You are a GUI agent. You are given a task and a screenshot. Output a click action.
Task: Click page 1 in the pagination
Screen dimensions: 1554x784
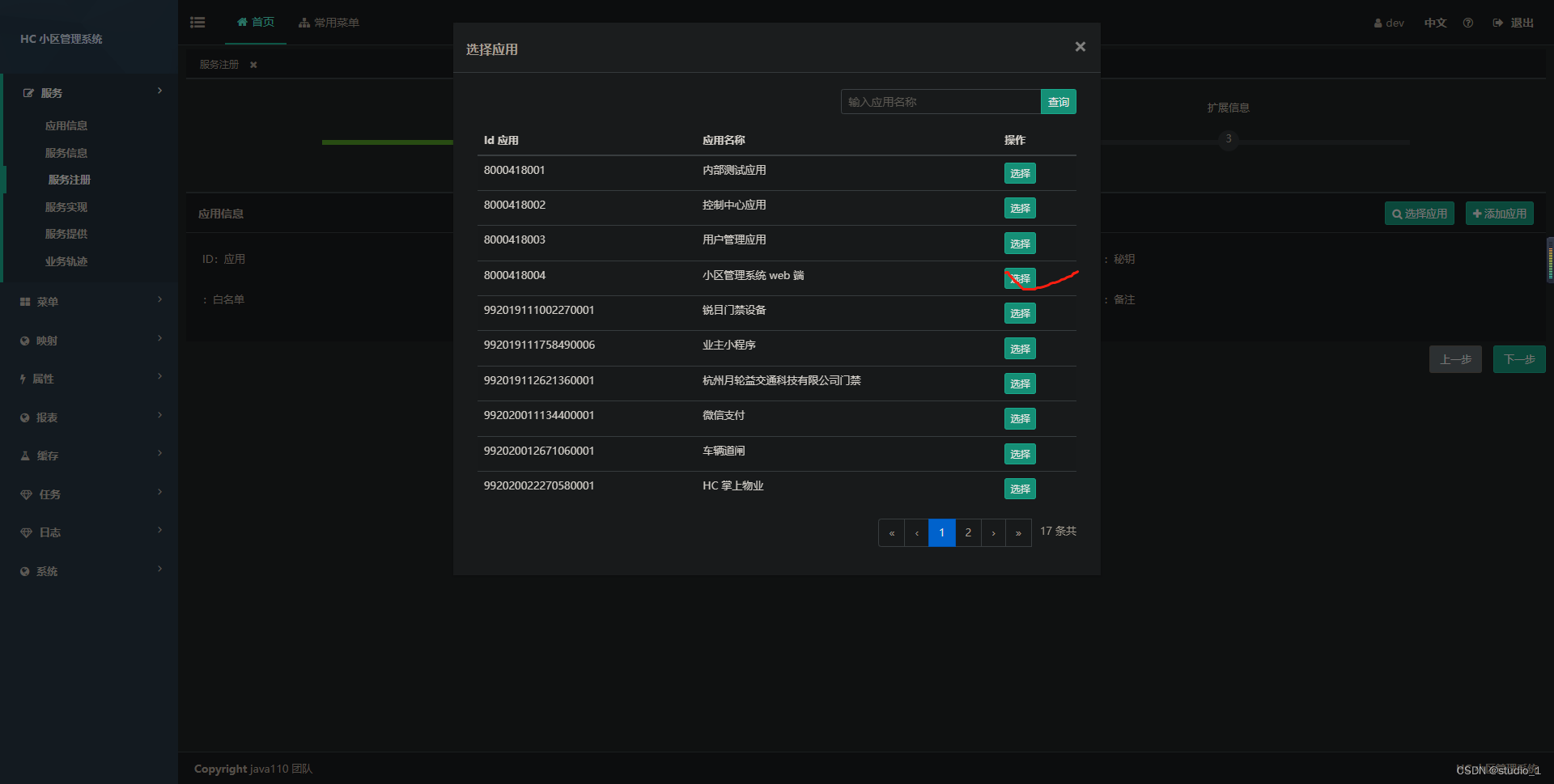[941, 532]
